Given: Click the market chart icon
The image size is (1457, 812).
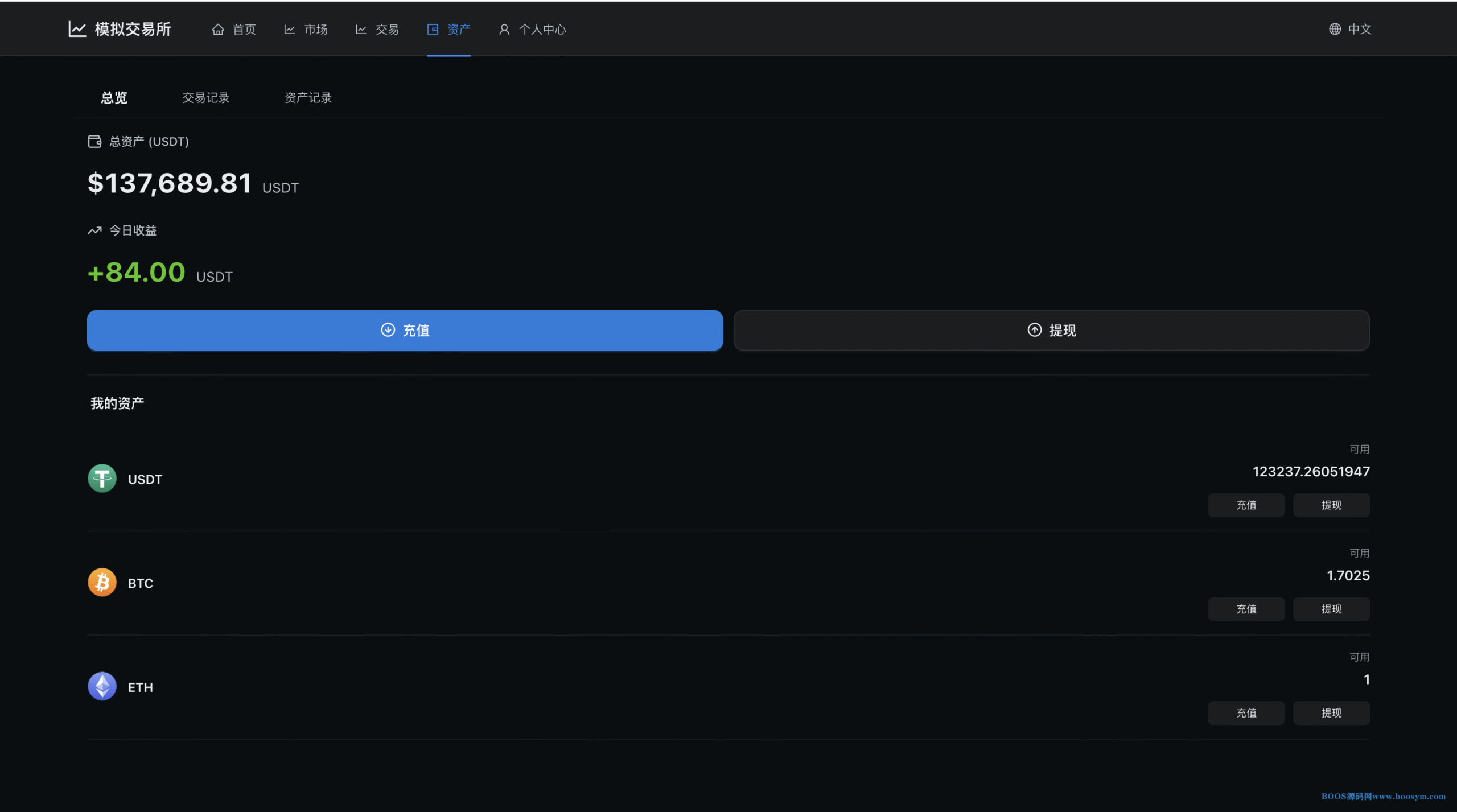Looking at the screenshot, I should (289, 29).
